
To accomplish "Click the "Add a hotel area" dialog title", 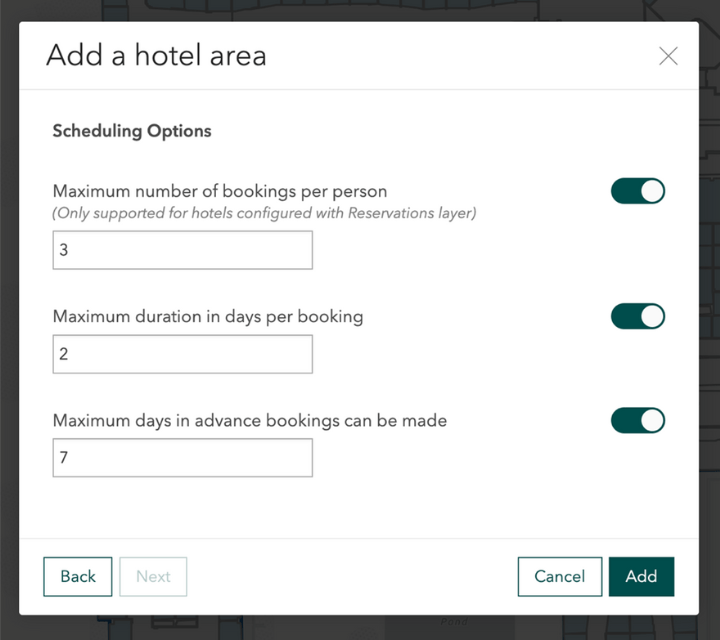I will point(156,55).
